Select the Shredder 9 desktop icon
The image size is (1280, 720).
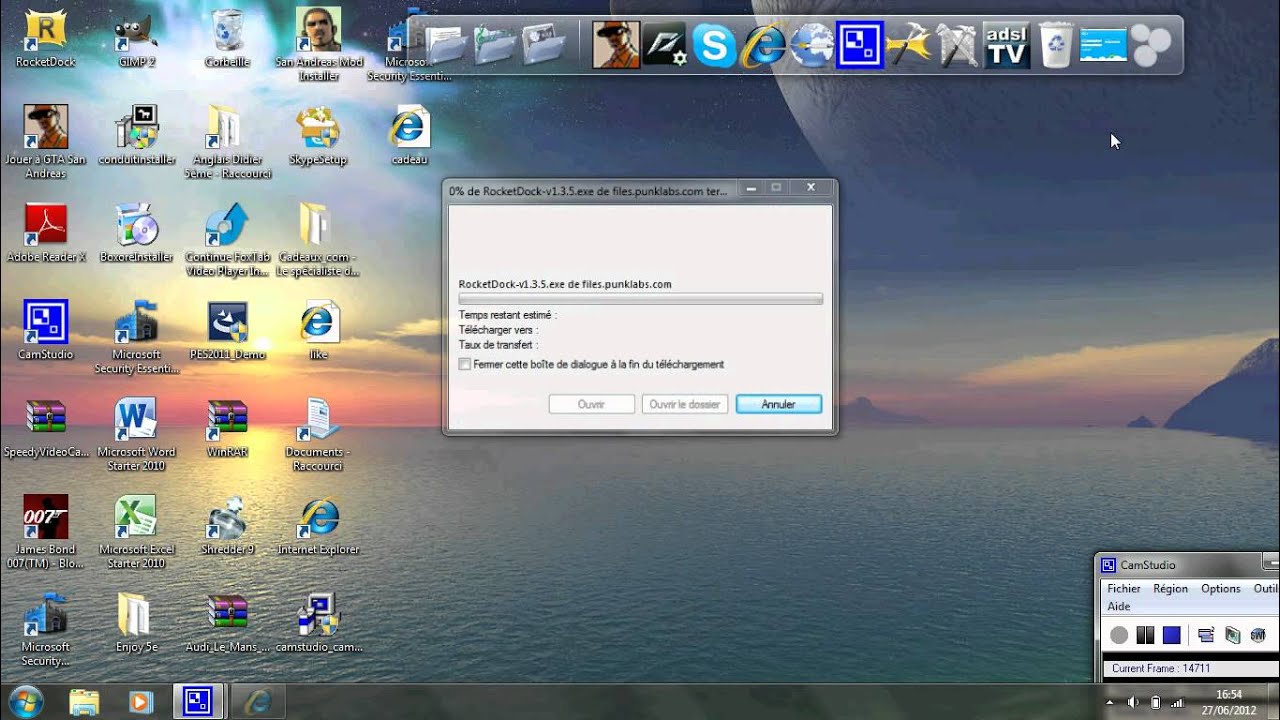(x=228, y=524)
